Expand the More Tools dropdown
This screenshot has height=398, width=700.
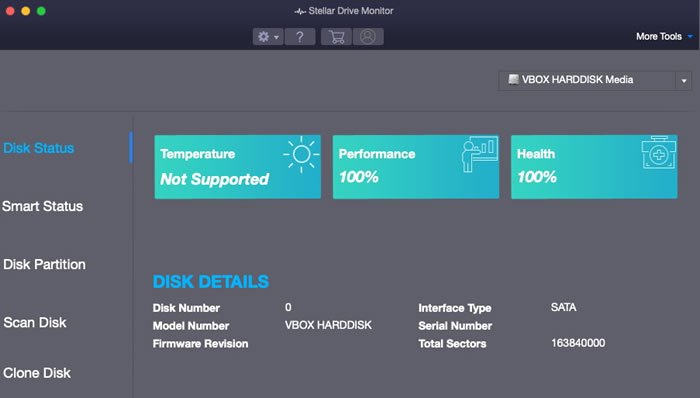pos(664,37)
